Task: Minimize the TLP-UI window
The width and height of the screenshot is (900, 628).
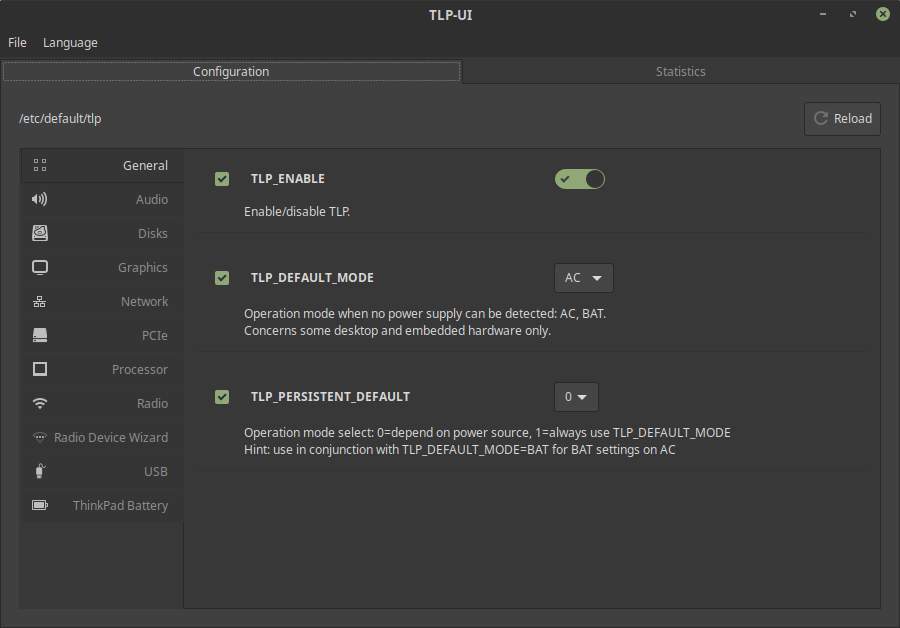Action: [823, 14]
